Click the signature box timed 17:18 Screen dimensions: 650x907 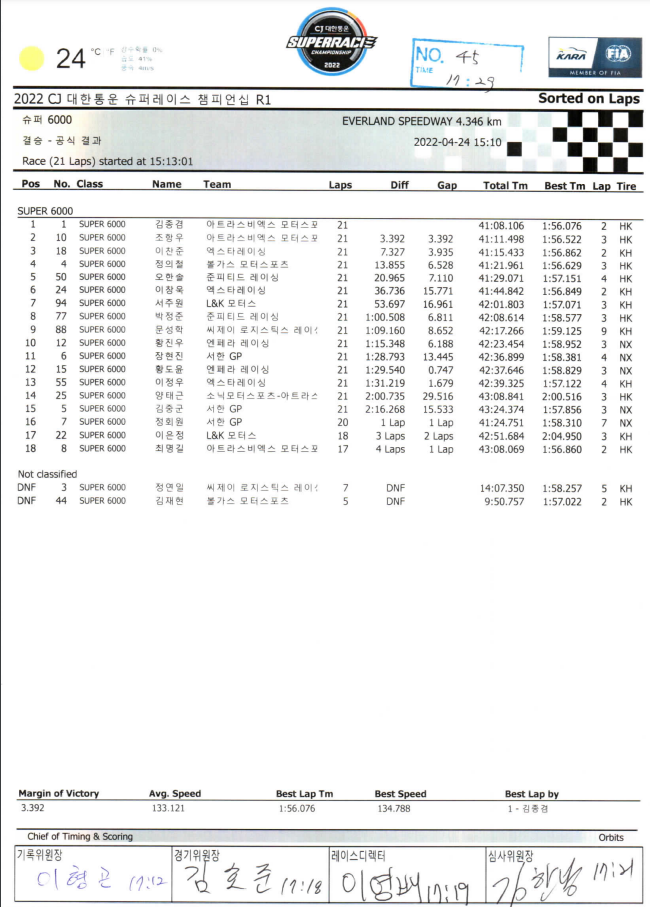point(250,875)
